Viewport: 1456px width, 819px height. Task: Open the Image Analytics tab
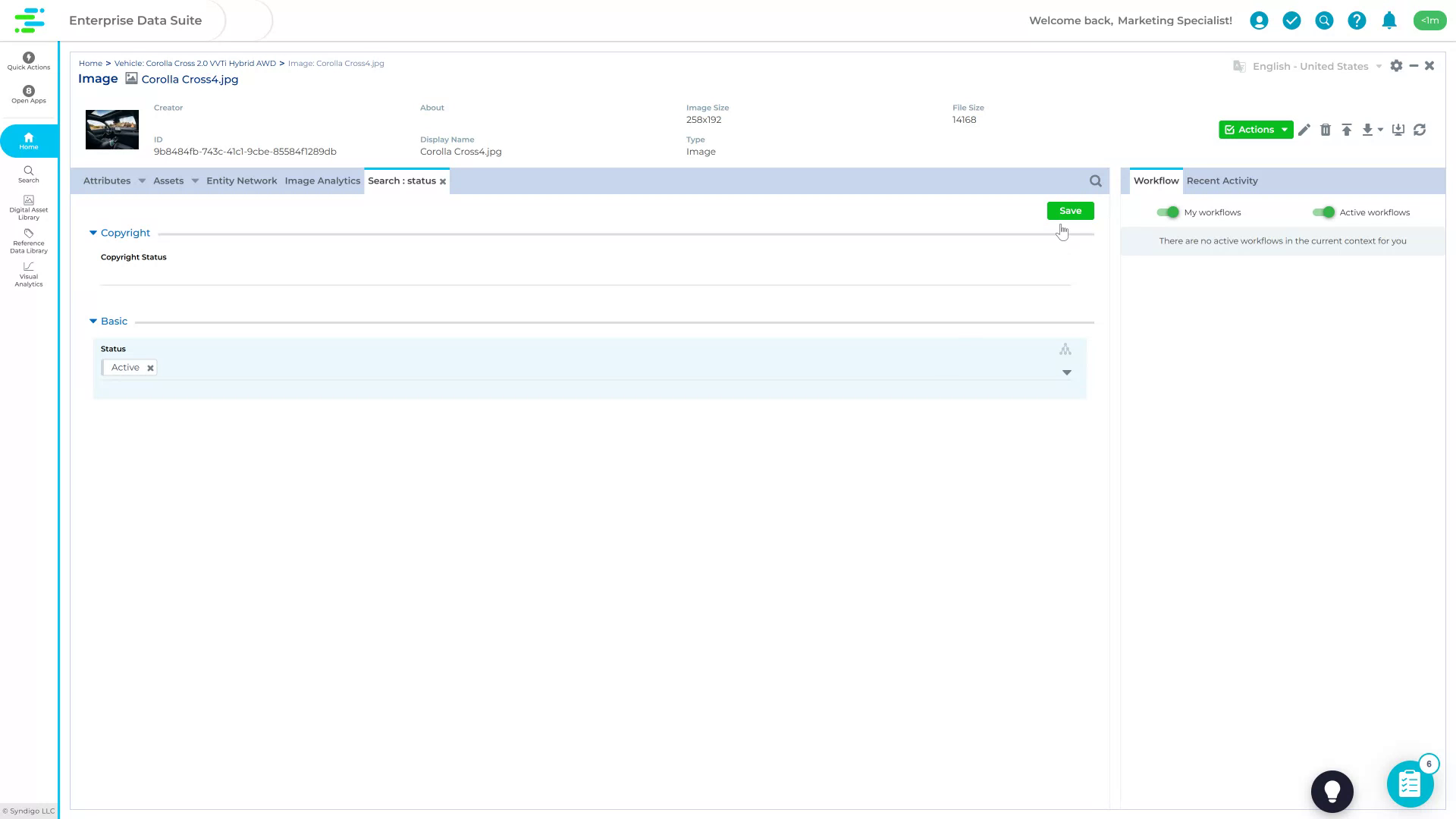(x=322, y=180)
